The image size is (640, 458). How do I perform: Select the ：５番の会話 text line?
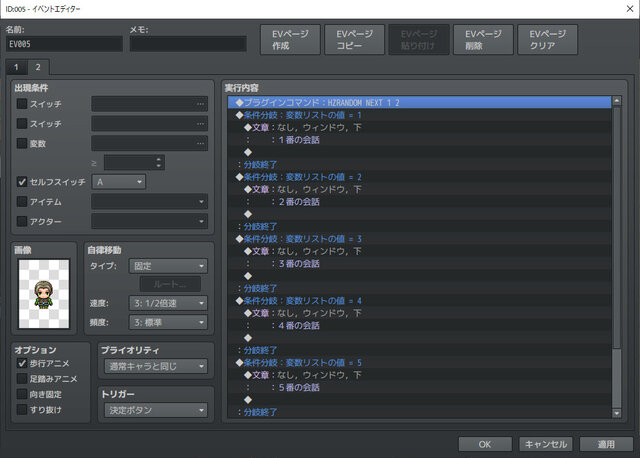(x=419, y=387)
